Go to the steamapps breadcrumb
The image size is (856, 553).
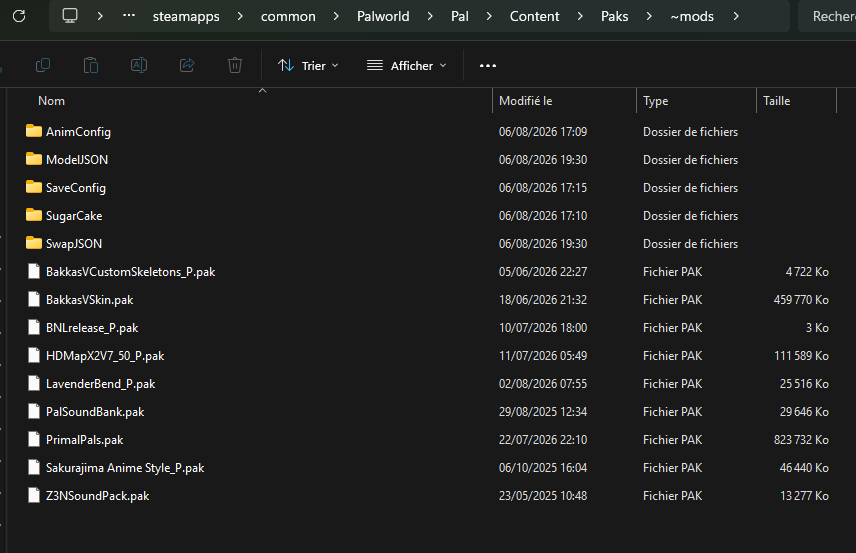pos(186,16)
